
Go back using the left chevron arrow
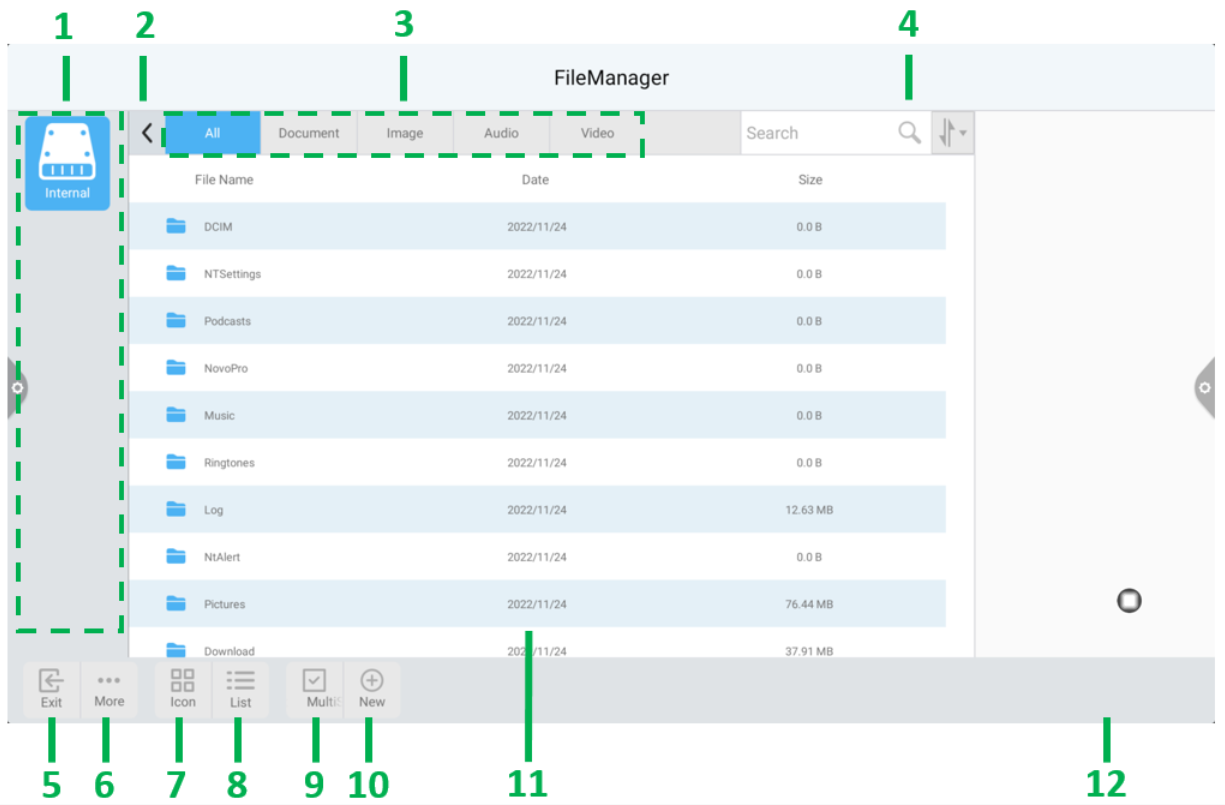[x=147, y=133]
